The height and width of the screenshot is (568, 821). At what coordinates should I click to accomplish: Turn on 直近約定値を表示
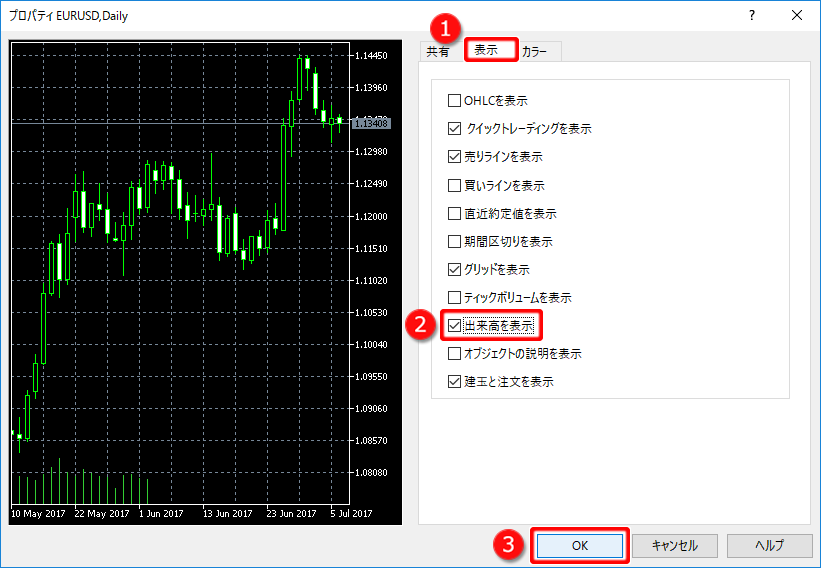[455, 213]
